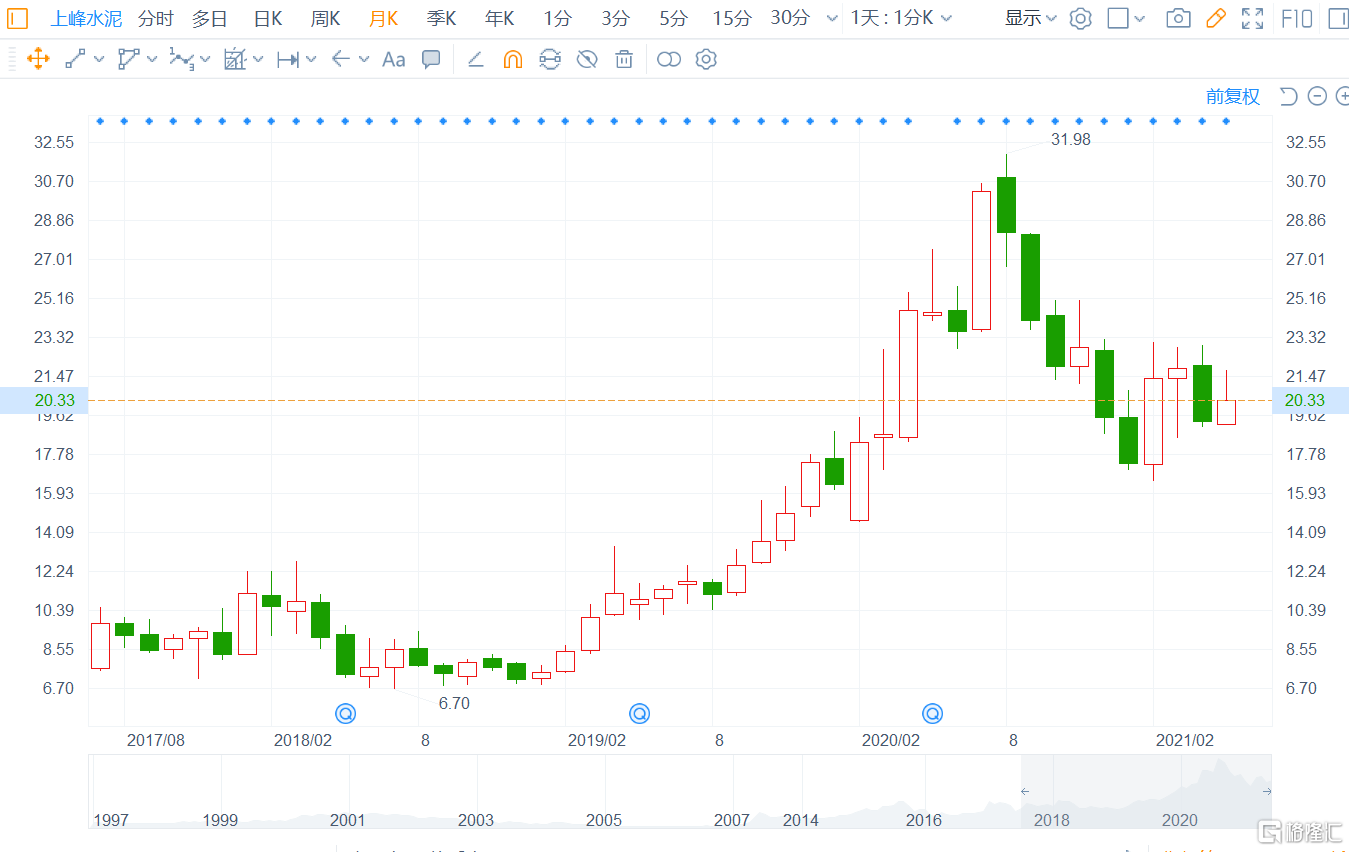The height and width of the screenshot is (852, 1349).
Task: Select the 15分 period button
Action: click(732, 18)
